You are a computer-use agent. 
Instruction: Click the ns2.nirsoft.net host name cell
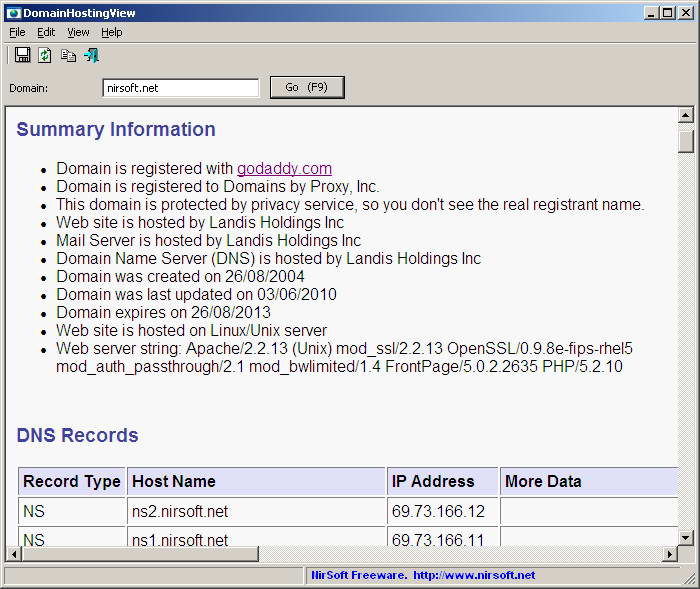coord(256,511)
